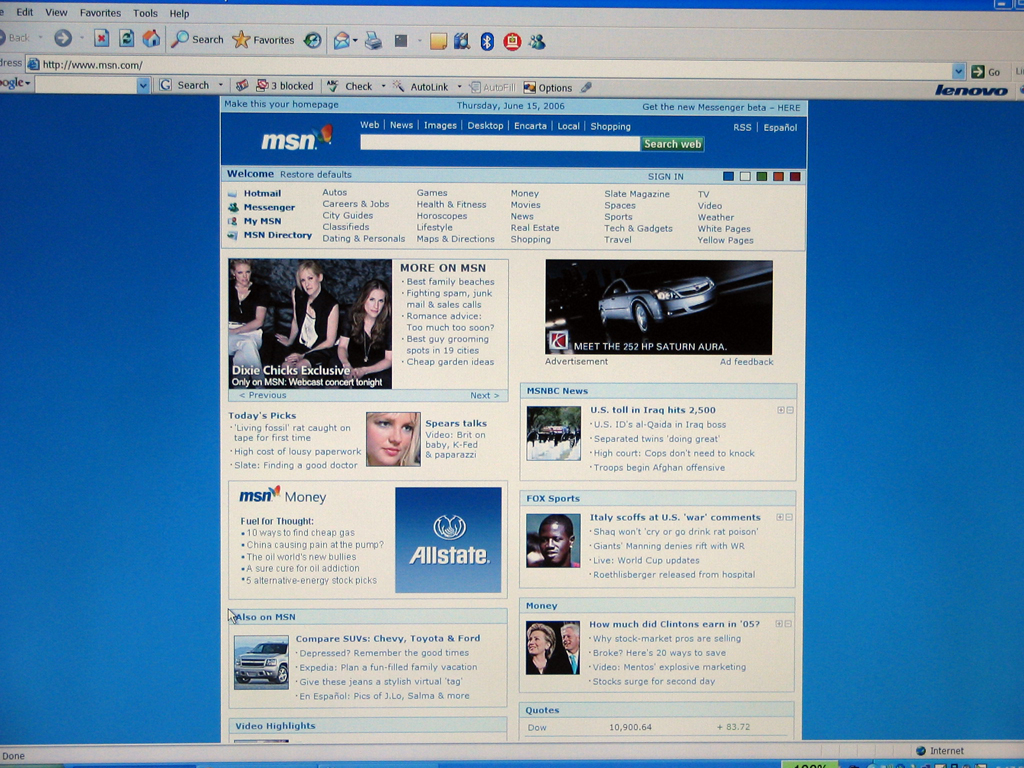
Task: Click the Google toolbar news icon
Action: [242, 85]
